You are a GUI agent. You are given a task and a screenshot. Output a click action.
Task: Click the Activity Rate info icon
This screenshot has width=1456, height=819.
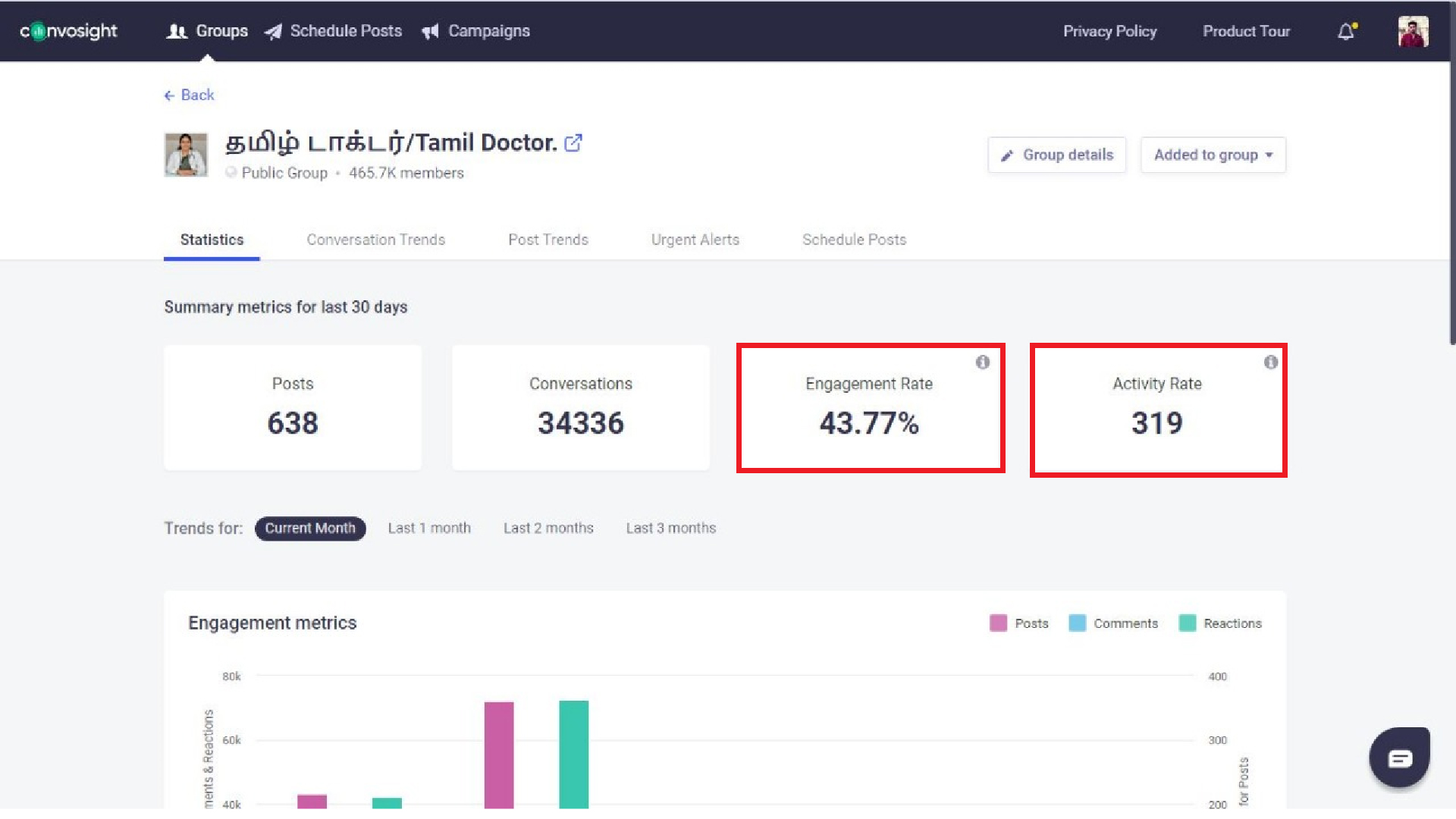point(1270,362)
